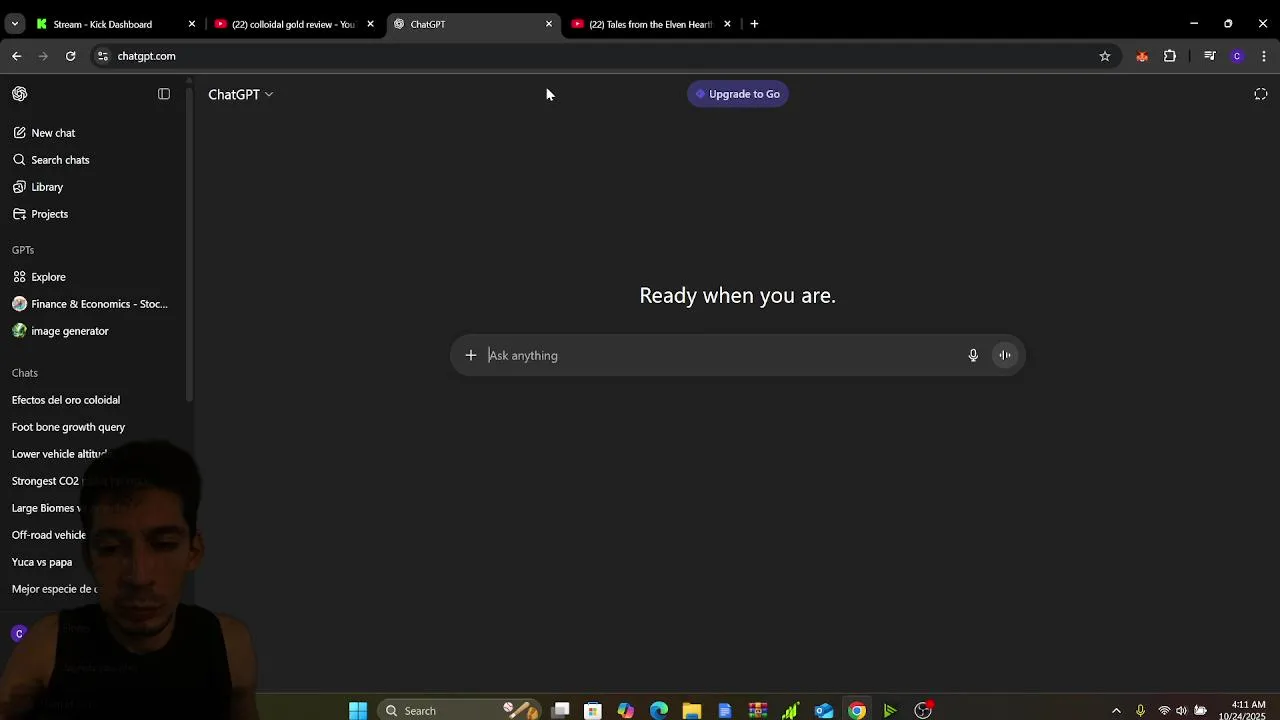Open the Projects section

point(49,214)
